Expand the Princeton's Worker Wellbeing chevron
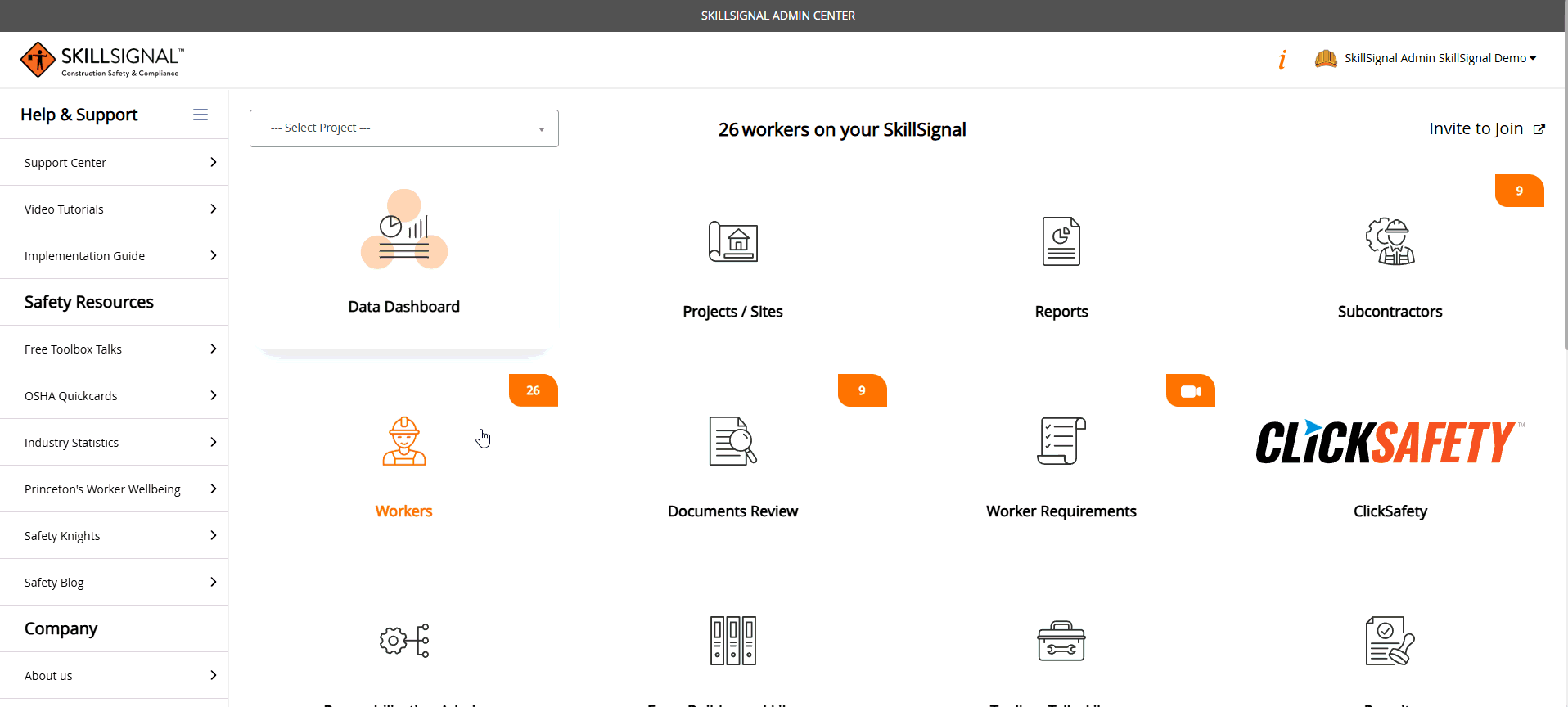 tap(214, 489)
